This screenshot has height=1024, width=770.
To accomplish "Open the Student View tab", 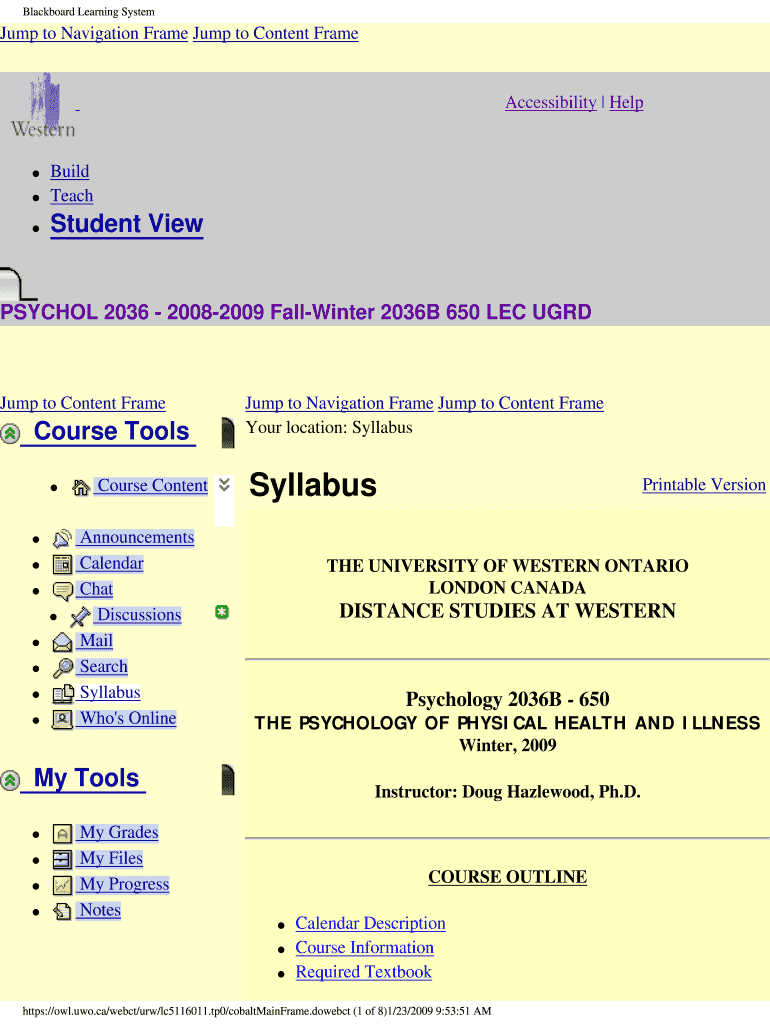I will point(127,224).
